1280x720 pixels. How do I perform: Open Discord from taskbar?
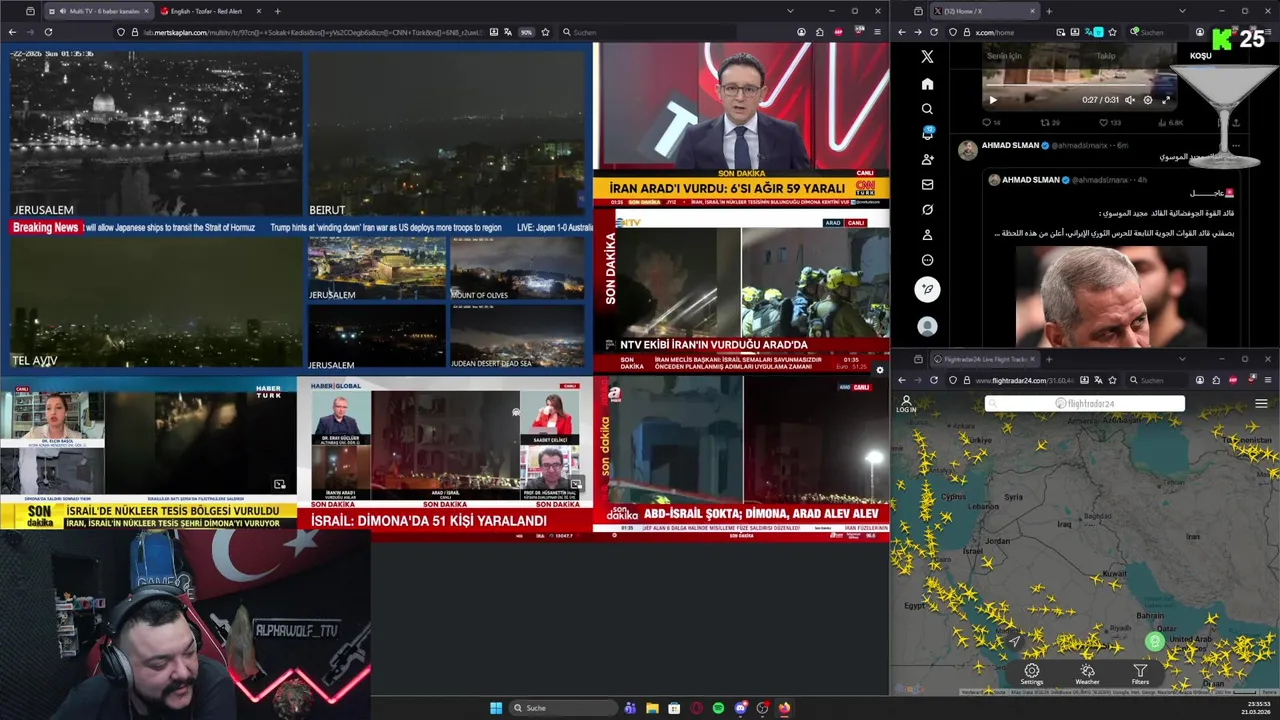point(740,708)
